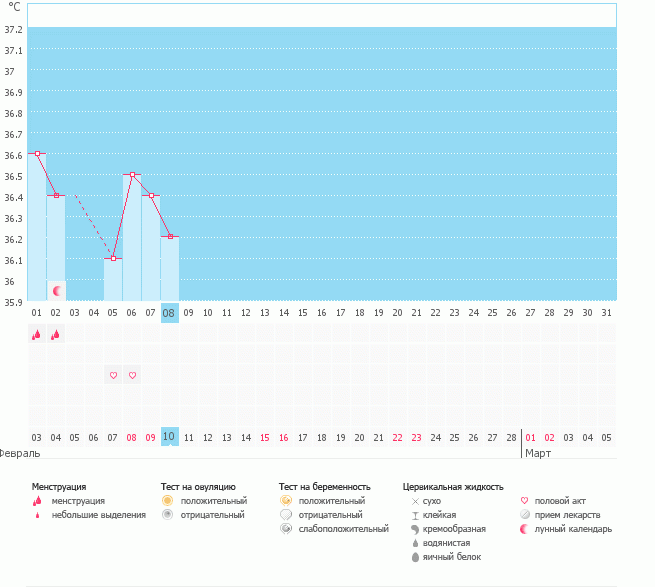The image size is (655, 587).
Task: Click the weak positive pregnancy test legend icon
Action: [286, 528]
